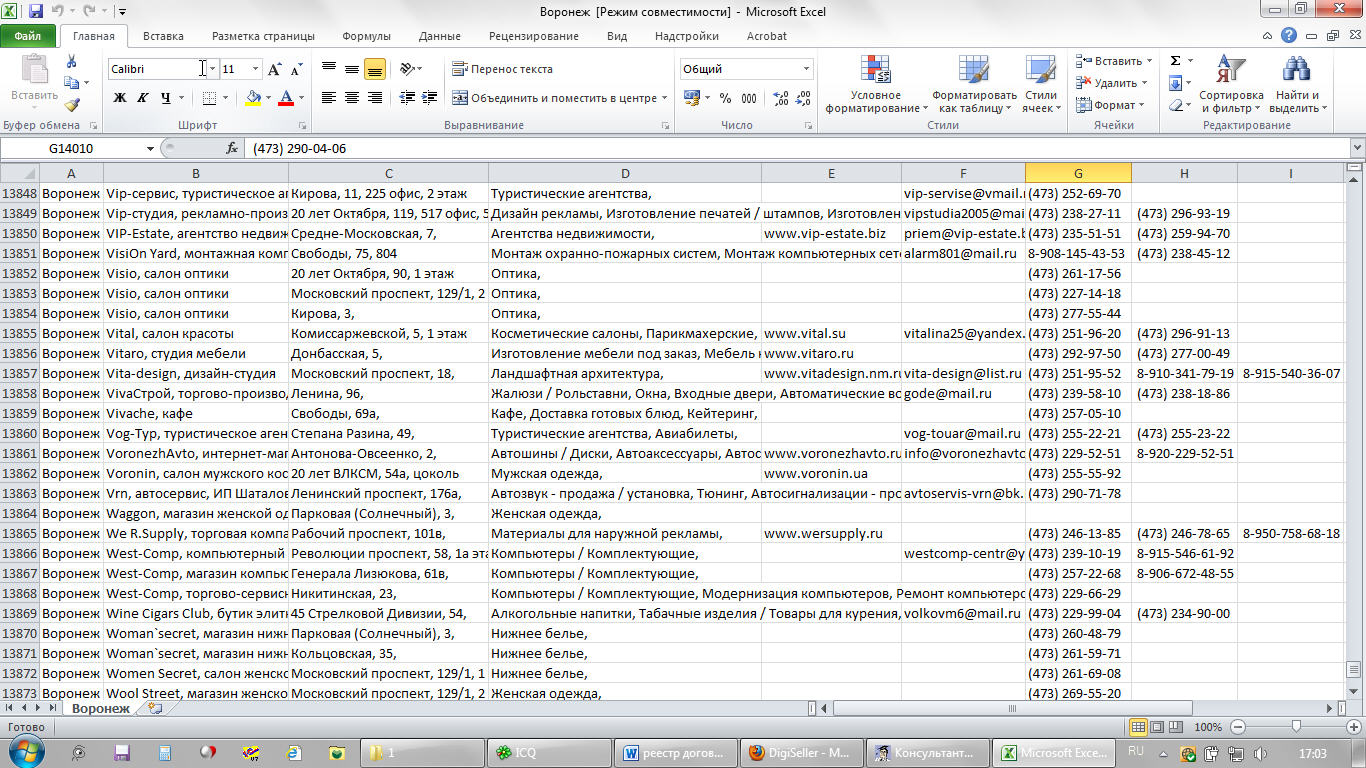Increase font size with the large A
The width and height of the screenshot is (1366, 768).
coord(275,69)
